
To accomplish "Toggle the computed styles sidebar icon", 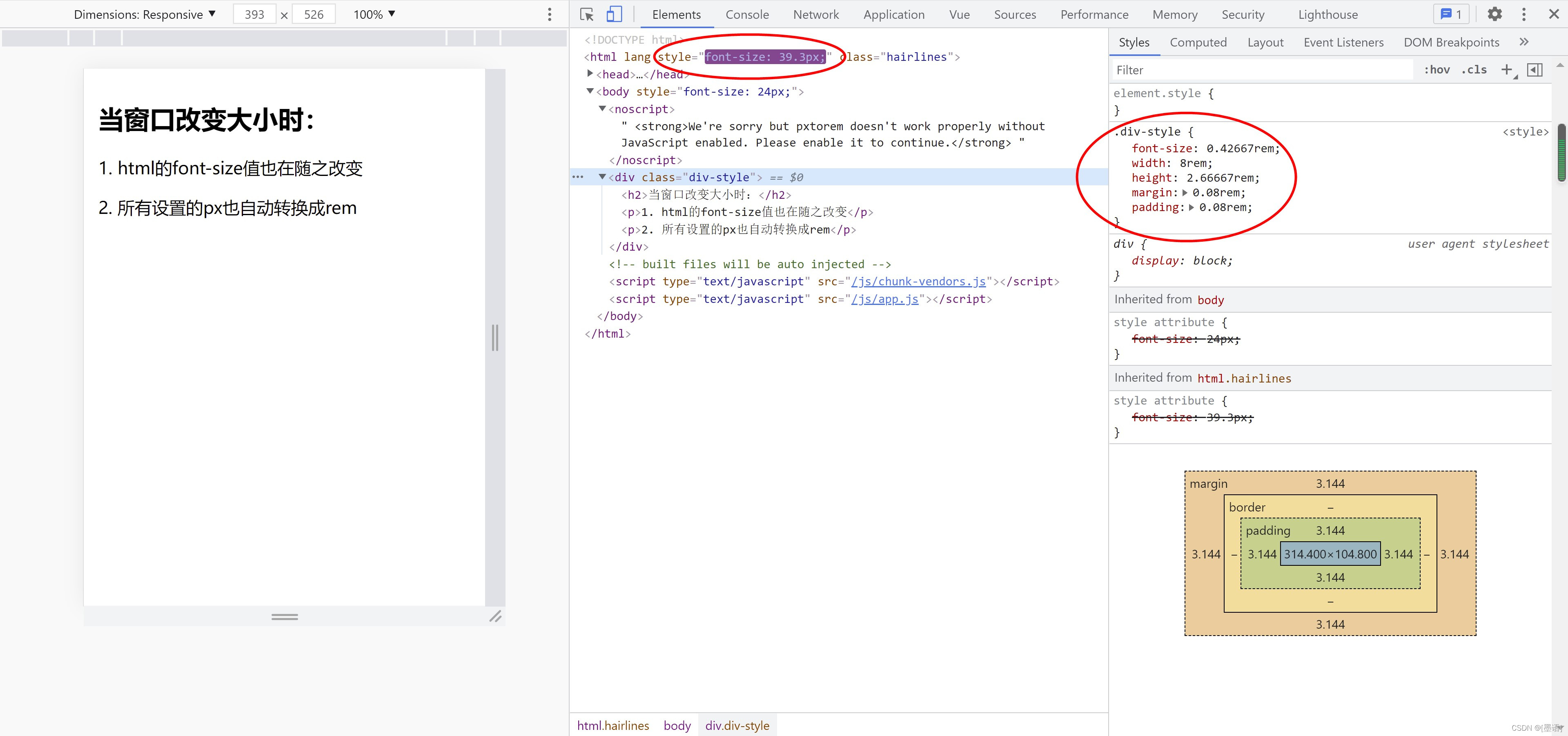I will tap(1535, 70).
